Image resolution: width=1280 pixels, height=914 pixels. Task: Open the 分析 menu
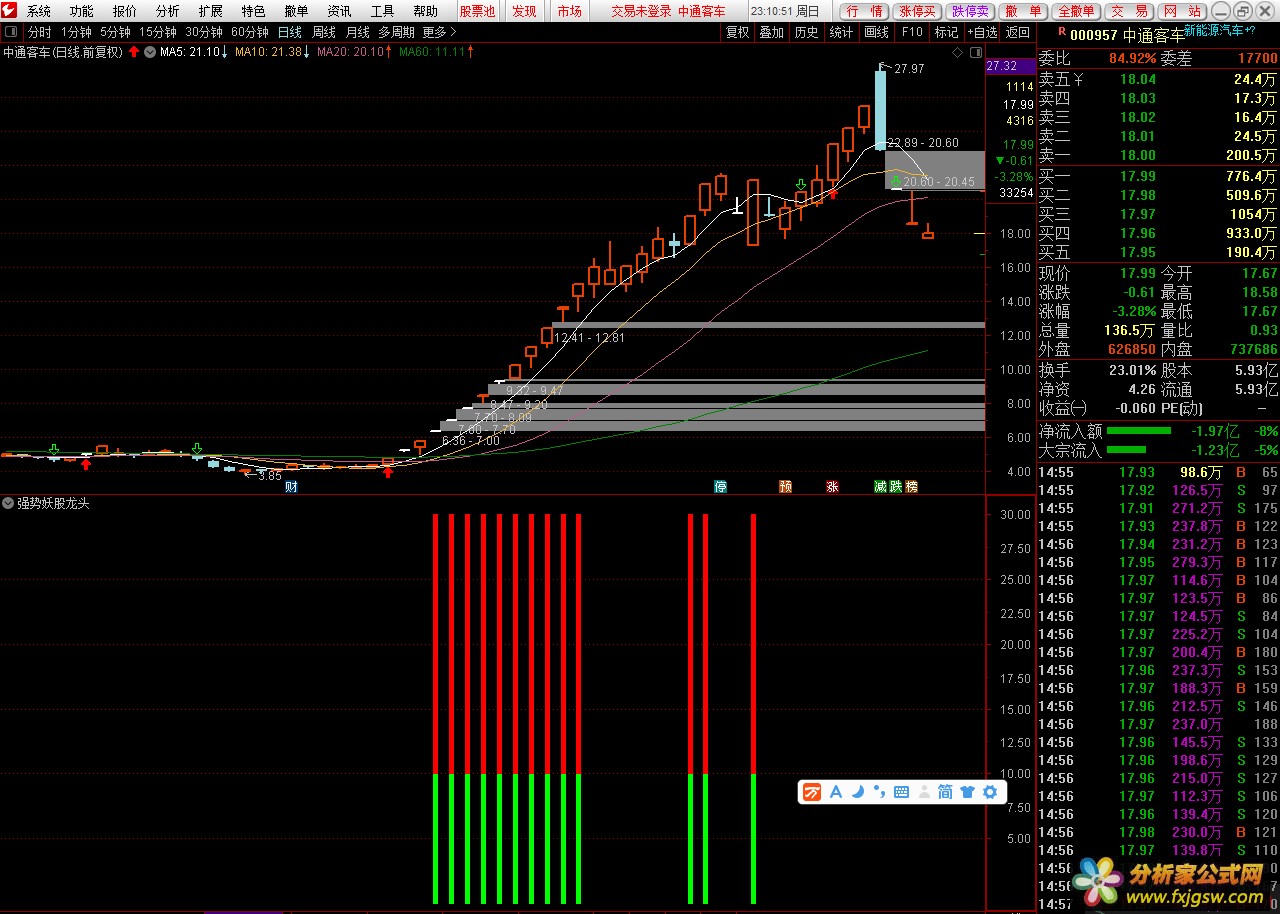168,12
